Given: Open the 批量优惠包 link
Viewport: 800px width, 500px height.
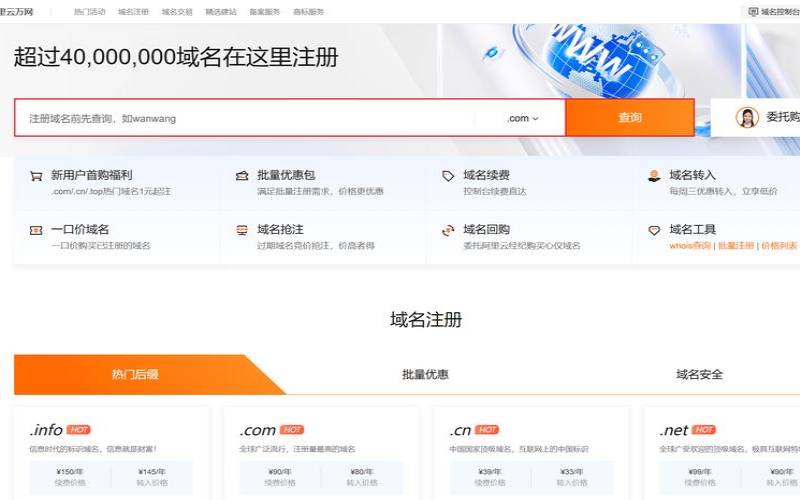Looking at the screenshot, I should click(x=286, y=176).
